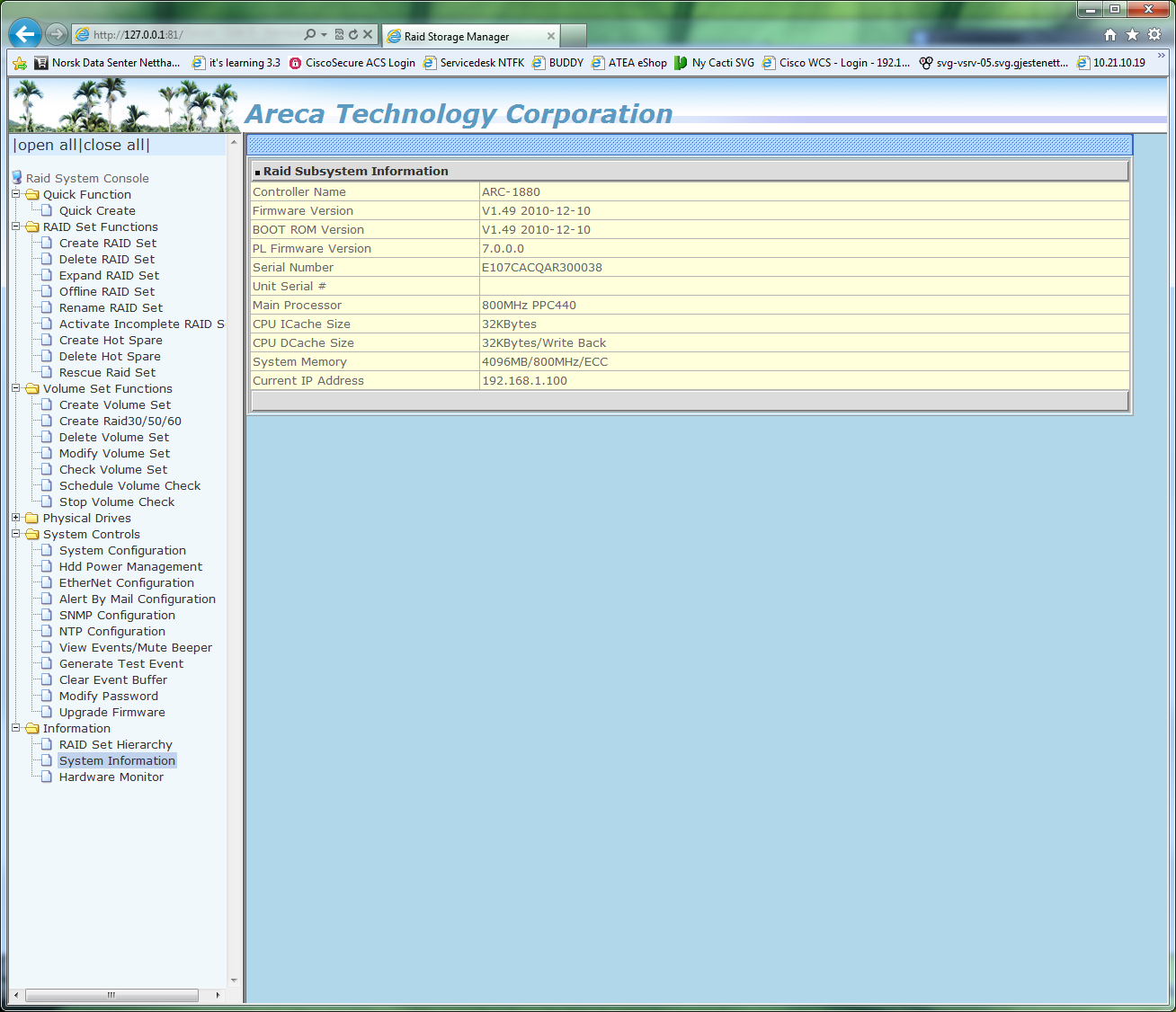1176x1012 pixels.
Task: Open the Schedule Volume Check page
Action: tap(129, 485)
